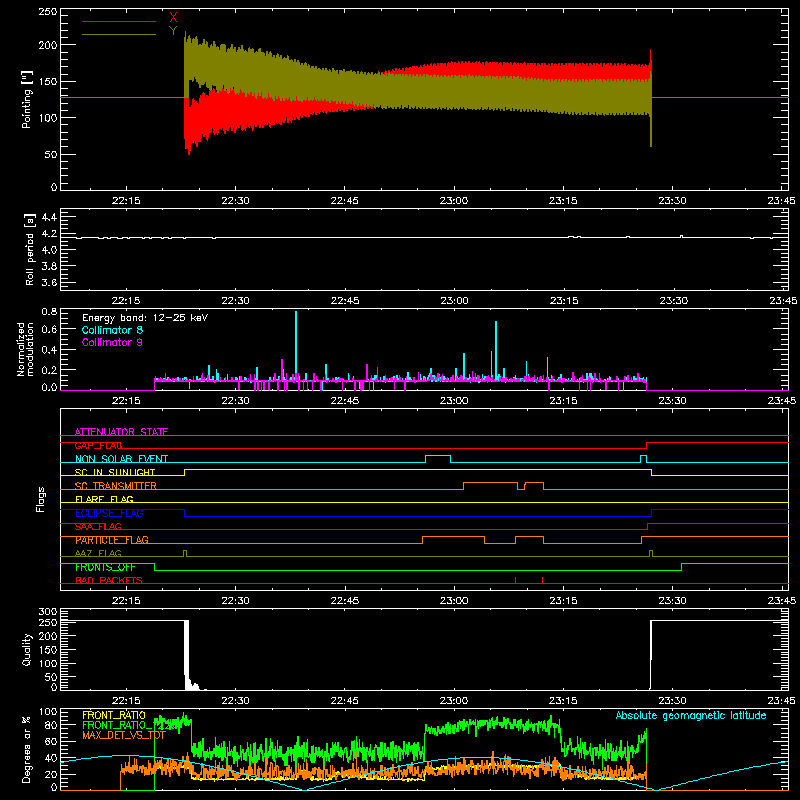Screen dimensions: 800x800
Task: Click the 250 tick label on Pointing axis
Action: pyautogui.click(x=47, y=12)
